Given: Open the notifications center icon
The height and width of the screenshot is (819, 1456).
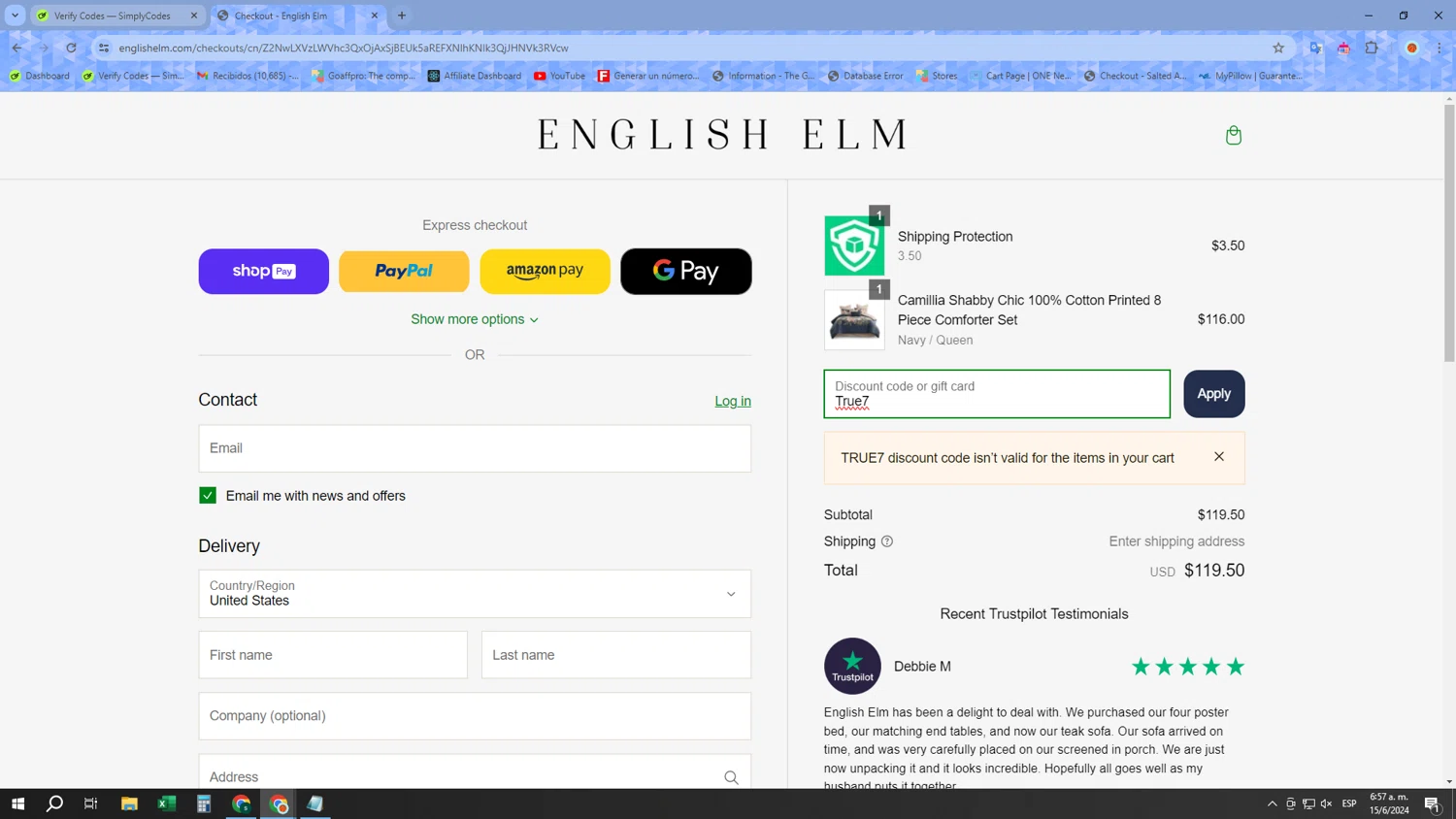Looking at the screenshot, I should (1432, 803).
